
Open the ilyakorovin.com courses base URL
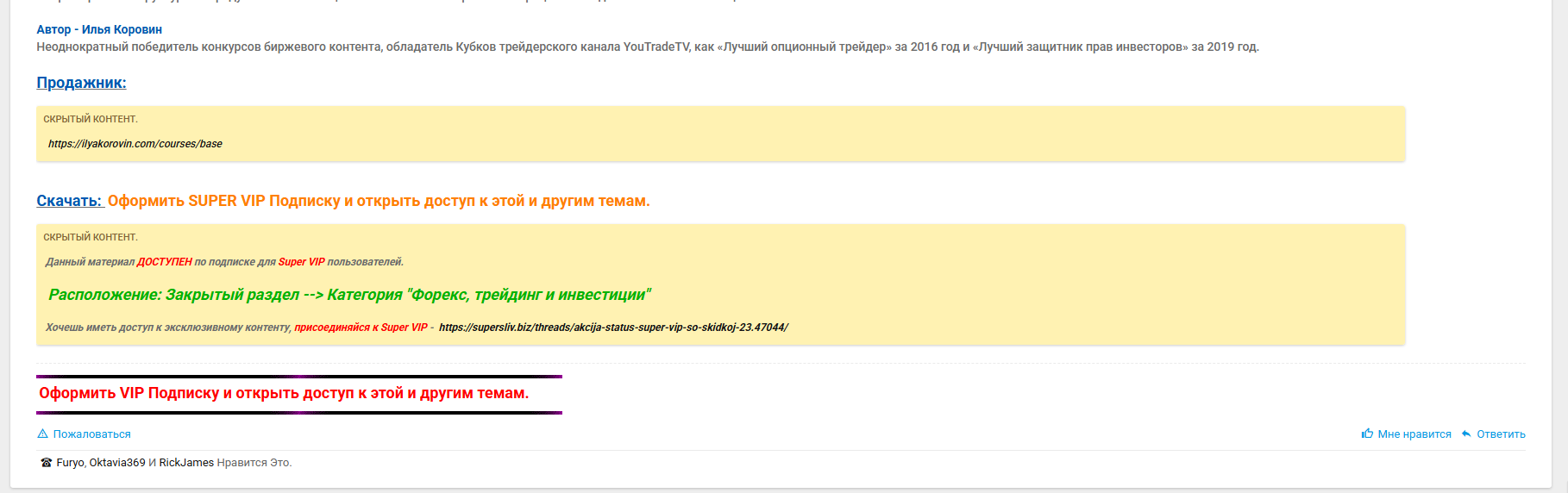pos(135,144)
